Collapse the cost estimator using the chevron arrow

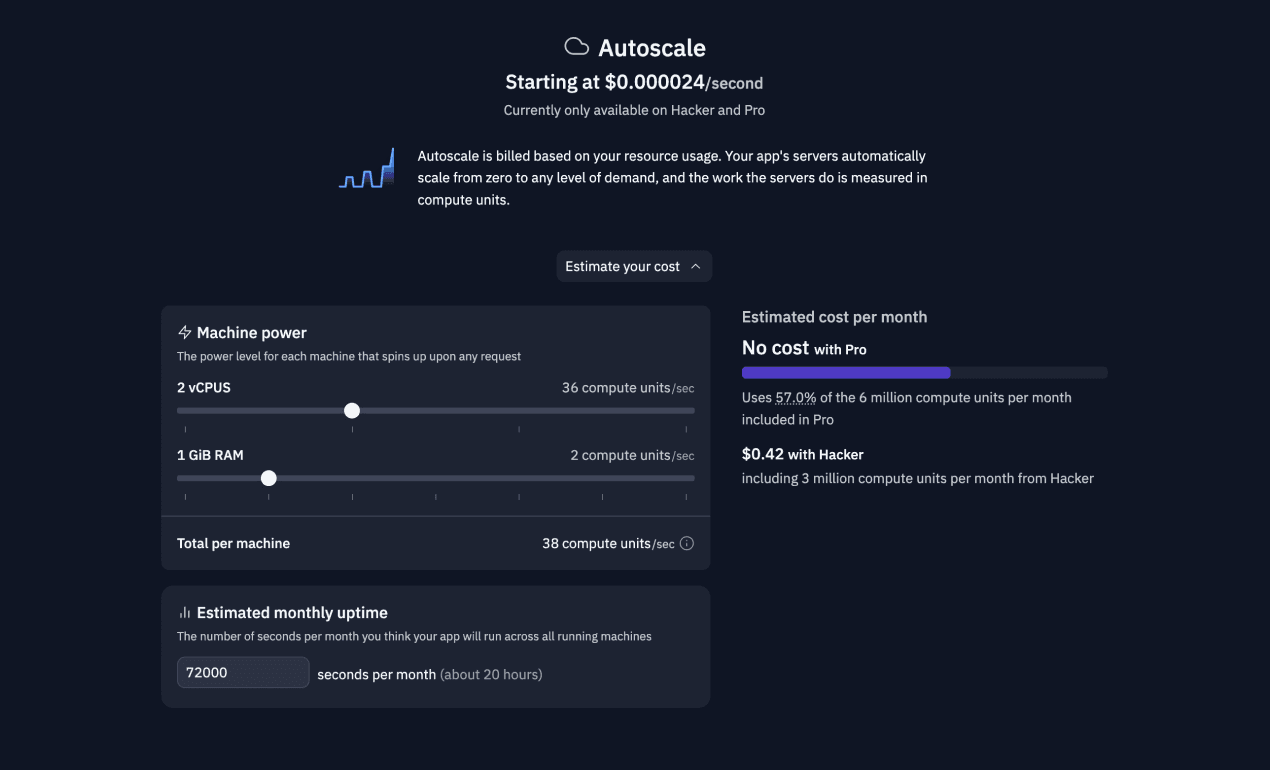point(696,267)
